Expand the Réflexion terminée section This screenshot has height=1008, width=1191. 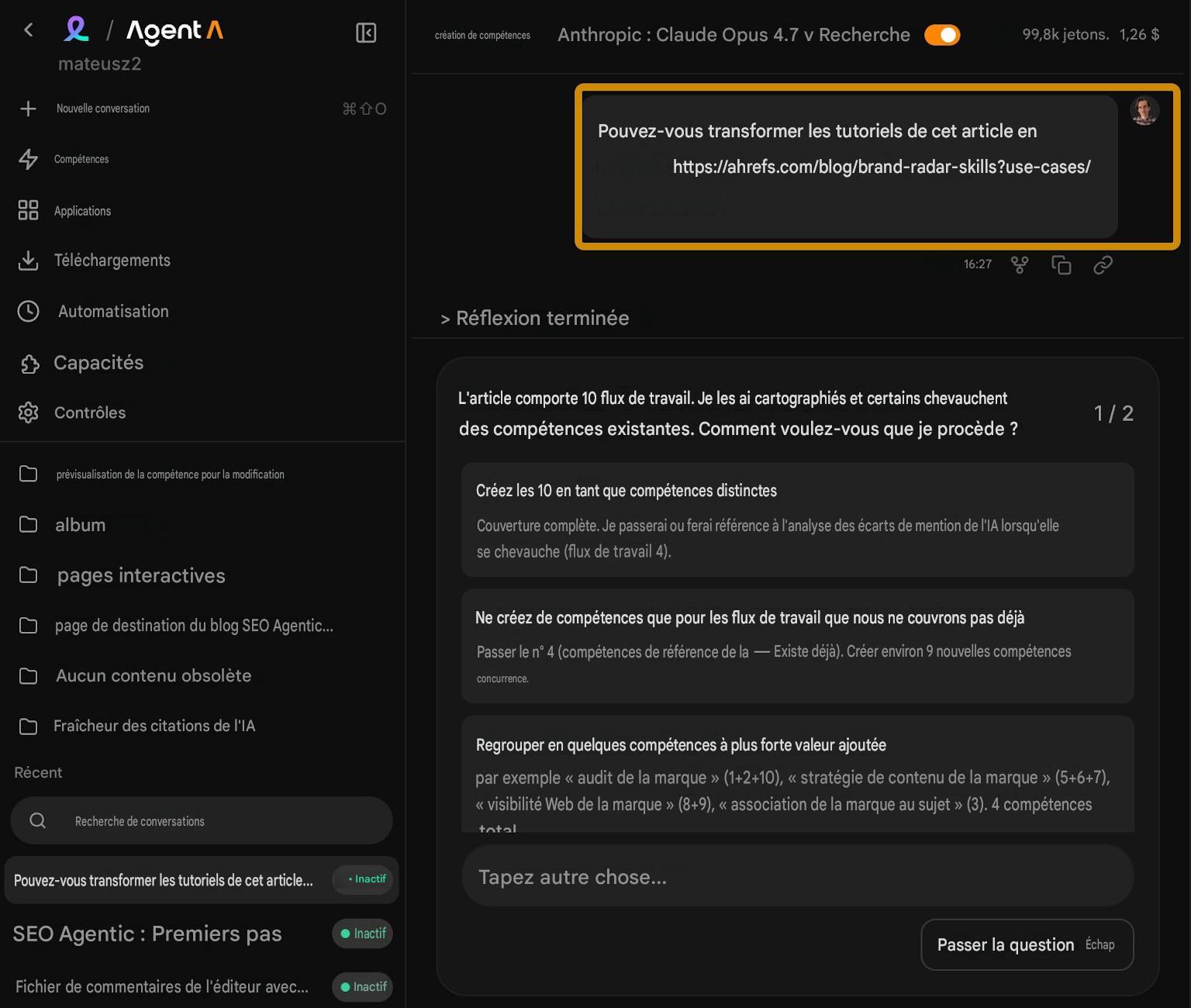(x=535, y=318)
